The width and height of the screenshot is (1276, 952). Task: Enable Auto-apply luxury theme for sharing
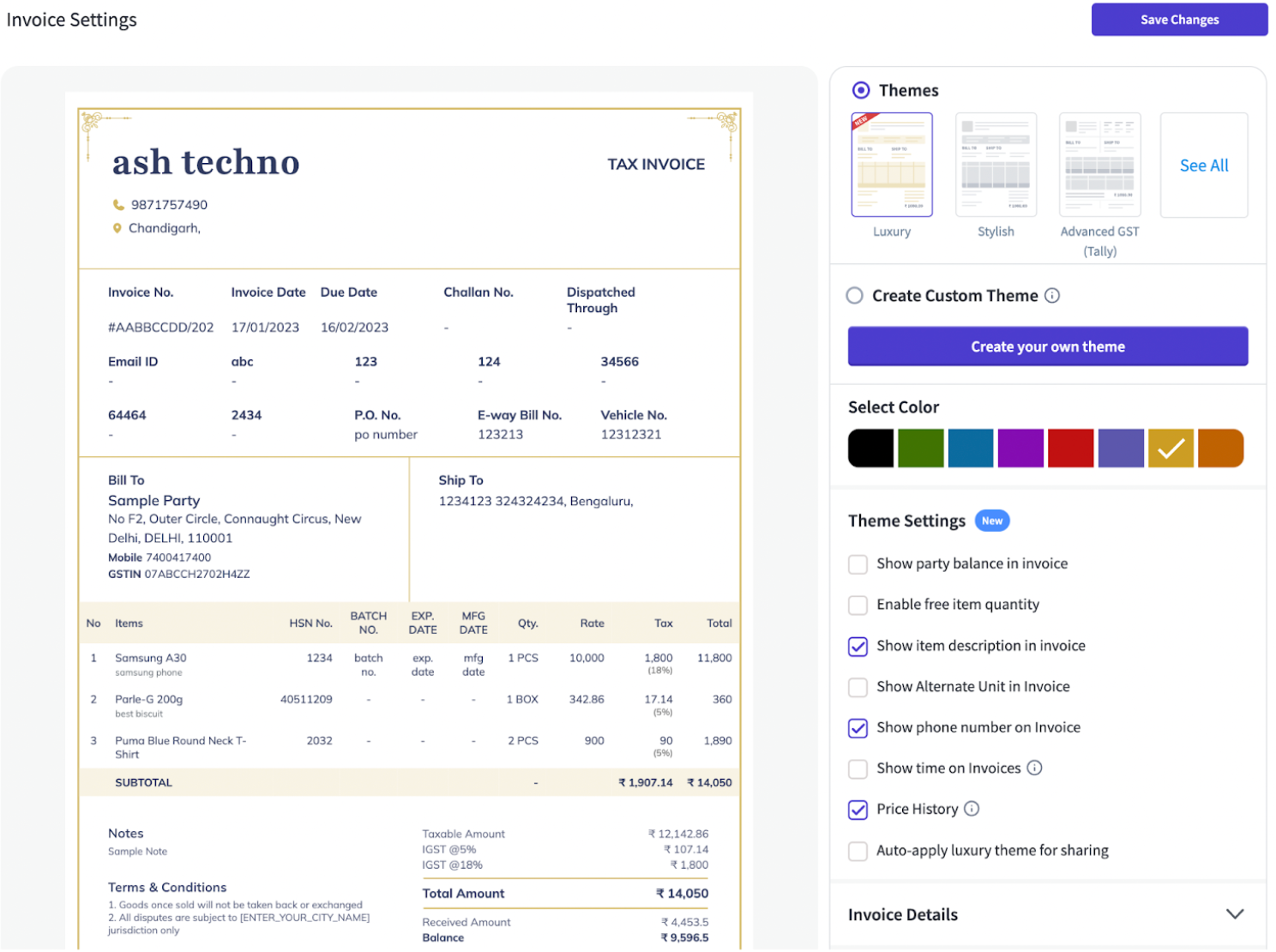[x=858, y=851]
